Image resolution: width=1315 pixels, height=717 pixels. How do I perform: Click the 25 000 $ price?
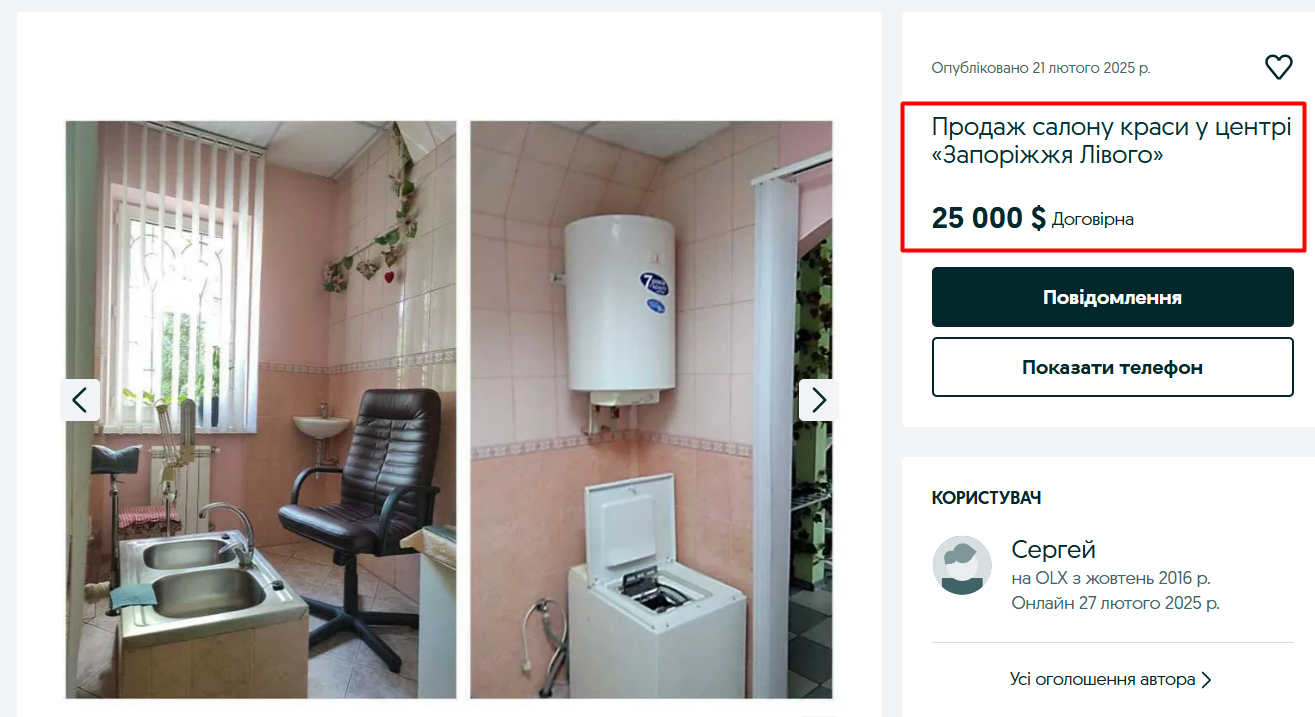click(988, 218)
